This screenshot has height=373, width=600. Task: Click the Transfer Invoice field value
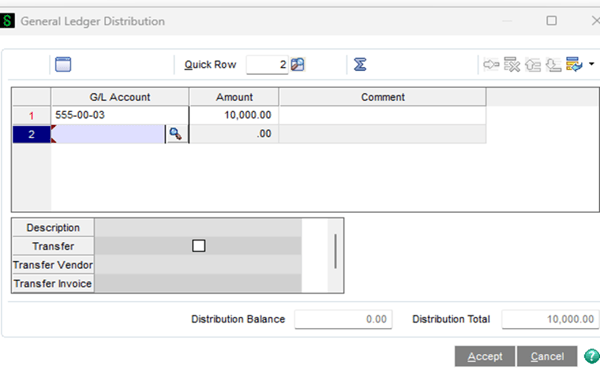pyautogui.click(x=198, y=283)
